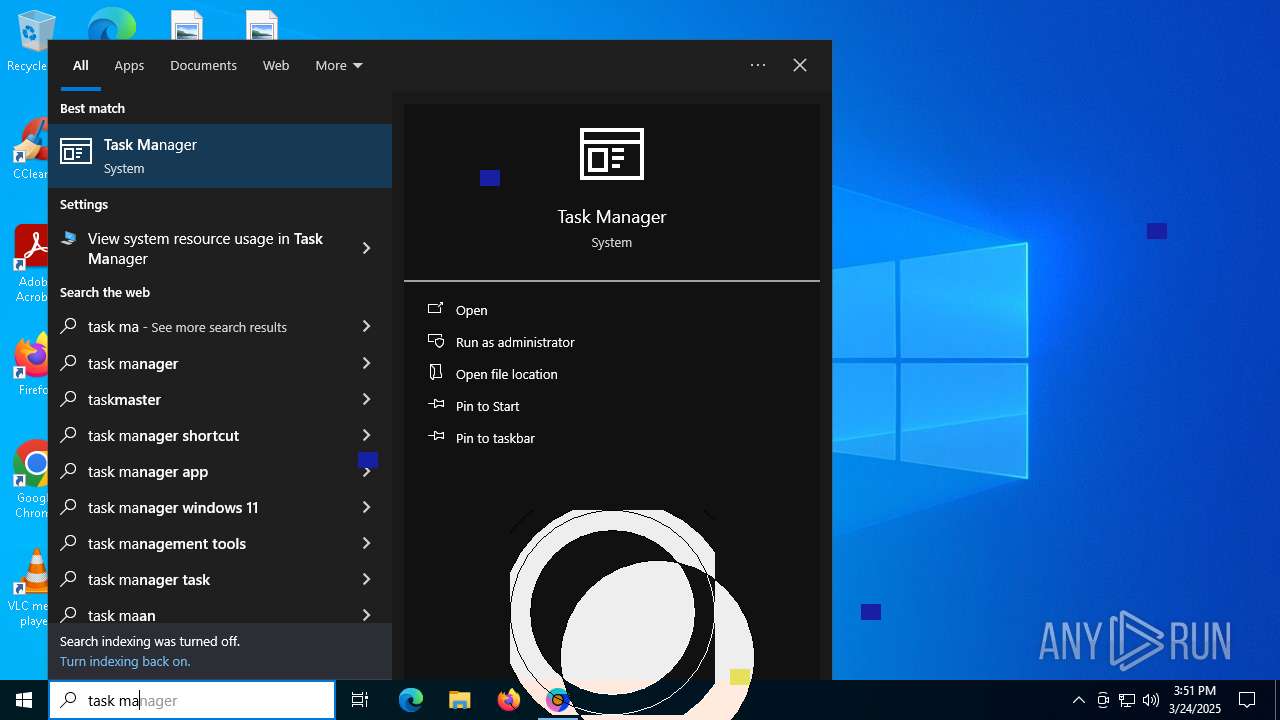Image resolution: width=1280 pixels, height=720 pixels.
Task: Click 'Turn indexing back on' link
Action: 125,661
